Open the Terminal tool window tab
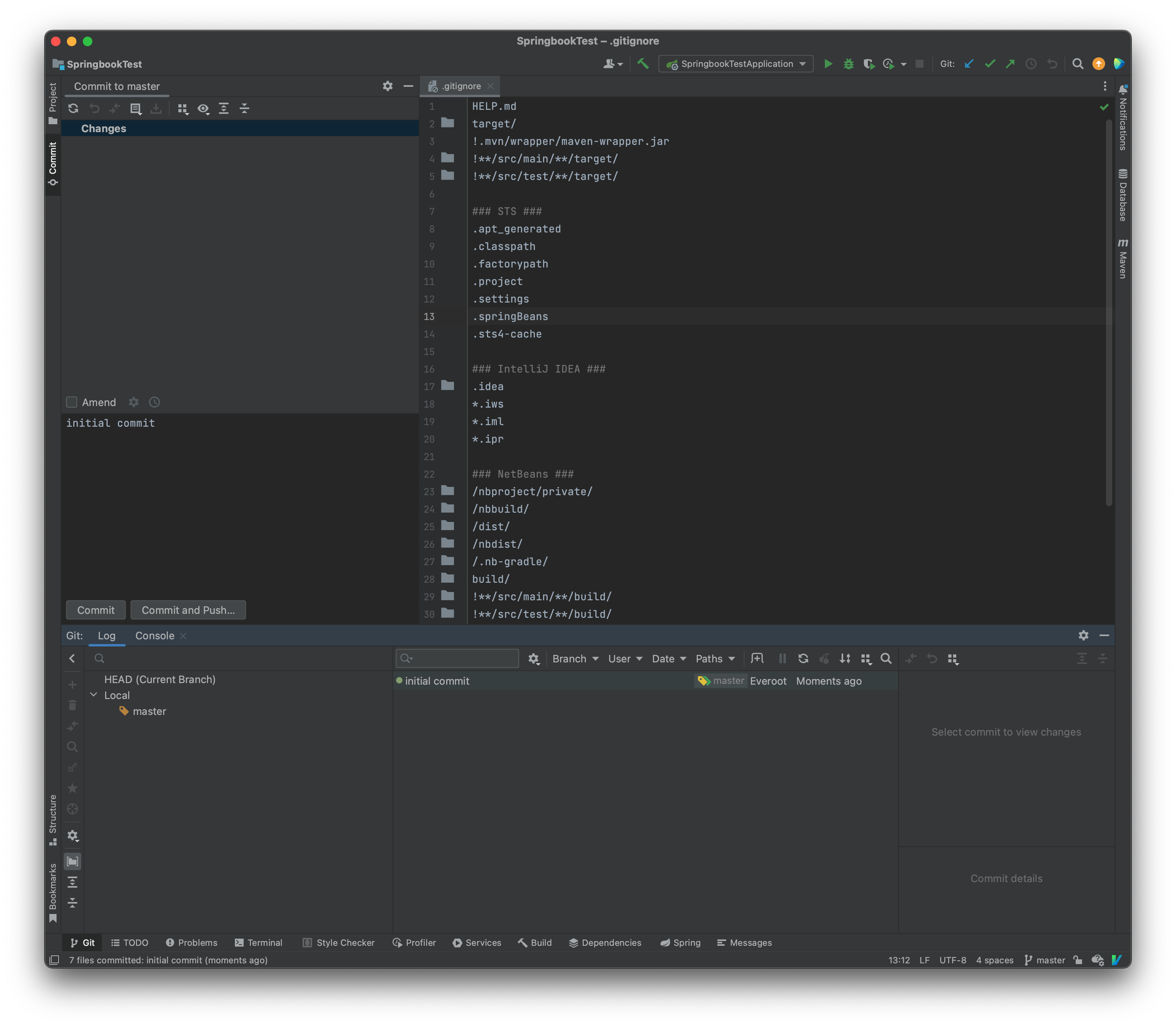 tap(258, 943)
